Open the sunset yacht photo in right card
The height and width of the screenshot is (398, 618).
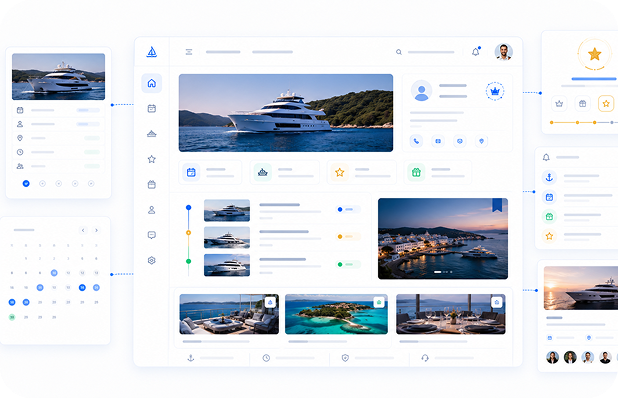coord(581,288)
